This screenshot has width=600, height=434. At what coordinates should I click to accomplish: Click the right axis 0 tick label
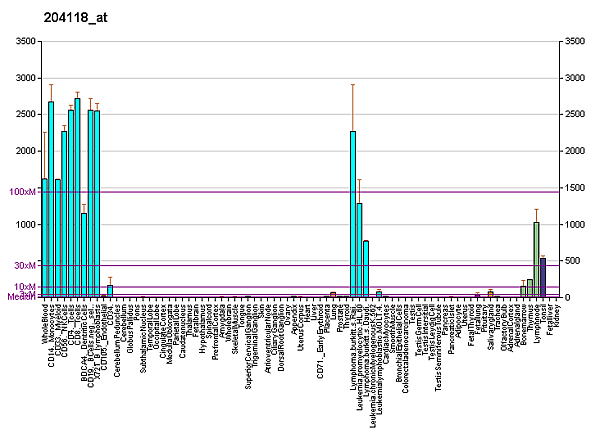point(568,298)
